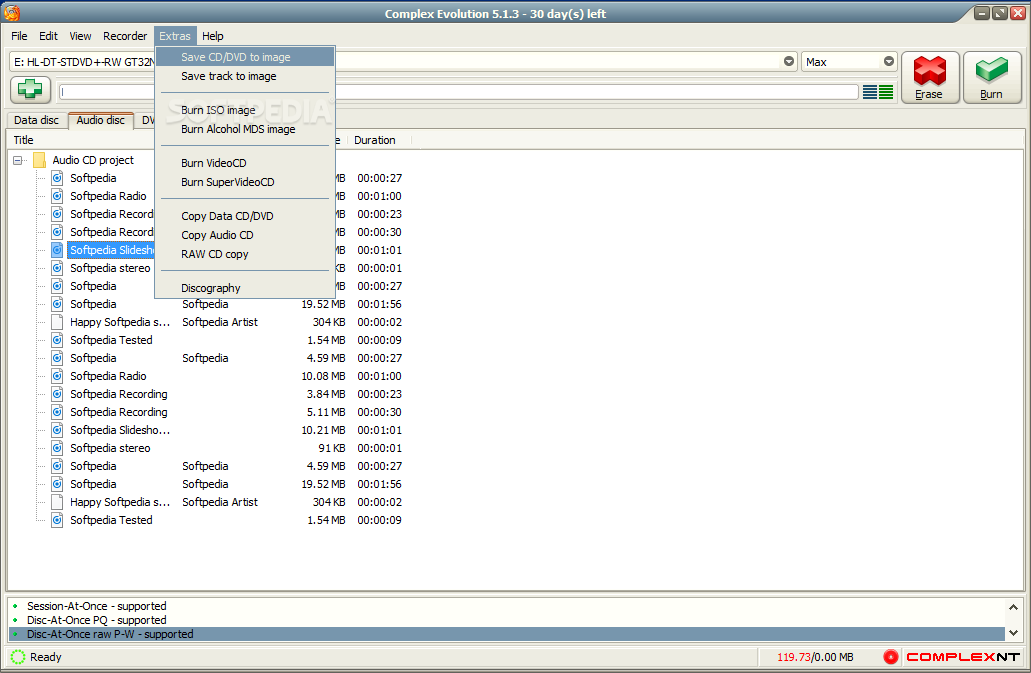Click Softpedia Artist in the 304 KB upper row
The image size is (1031, 673).
[x=220, y=322]
